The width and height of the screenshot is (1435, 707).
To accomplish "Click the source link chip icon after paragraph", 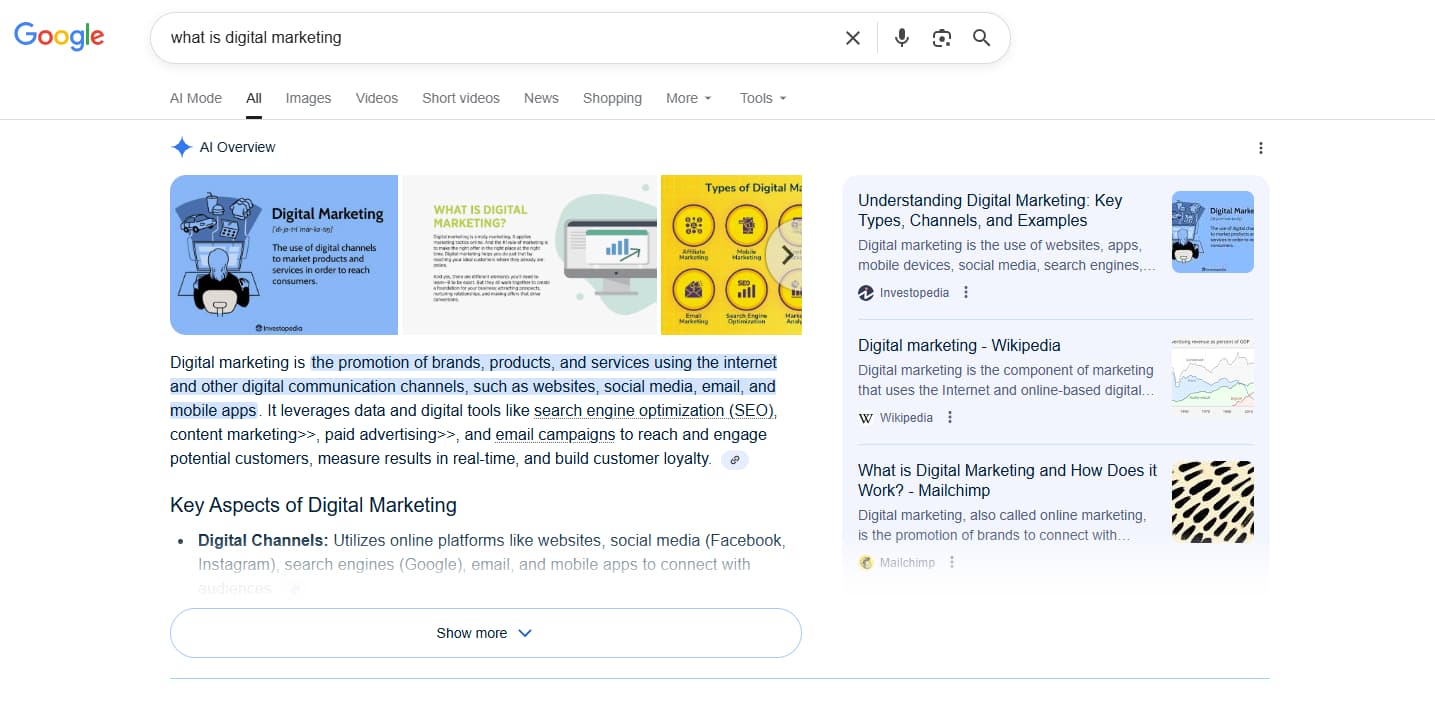I will [x=735, y=460].
